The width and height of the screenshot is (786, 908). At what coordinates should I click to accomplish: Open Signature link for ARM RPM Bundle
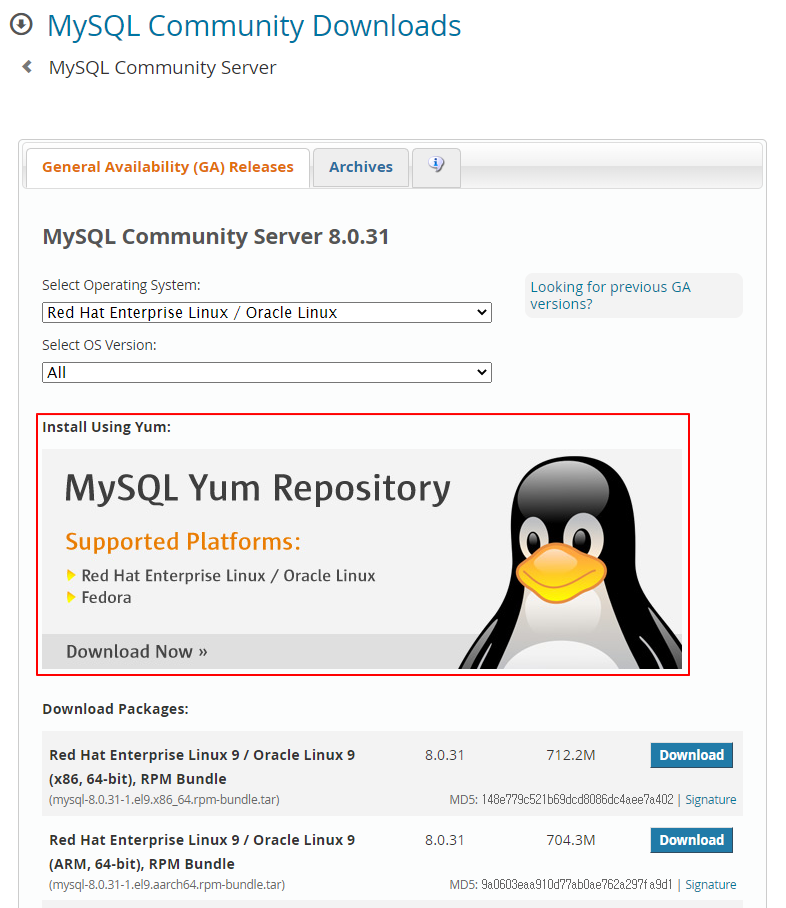pyautogui.click(x=711, y=885)
